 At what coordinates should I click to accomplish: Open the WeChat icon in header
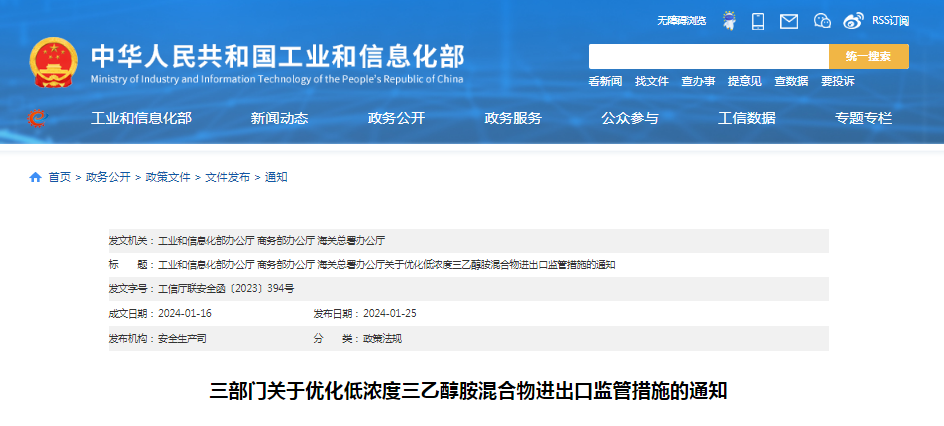(x=822, y=21)
